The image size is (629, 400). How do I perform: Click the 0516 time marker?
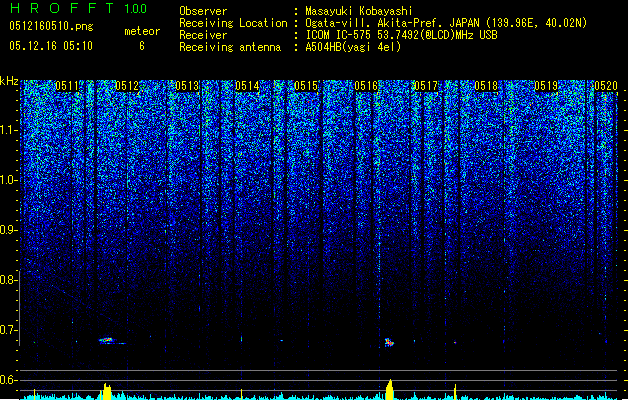tap(366, 86)
